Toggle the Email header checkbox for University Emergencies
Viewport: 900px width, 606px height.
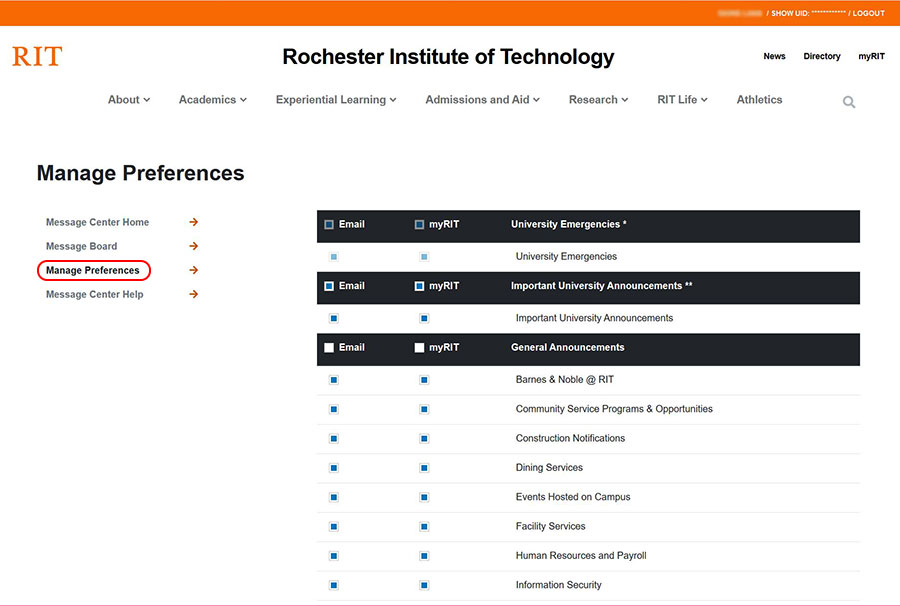[x=329, y=224]
